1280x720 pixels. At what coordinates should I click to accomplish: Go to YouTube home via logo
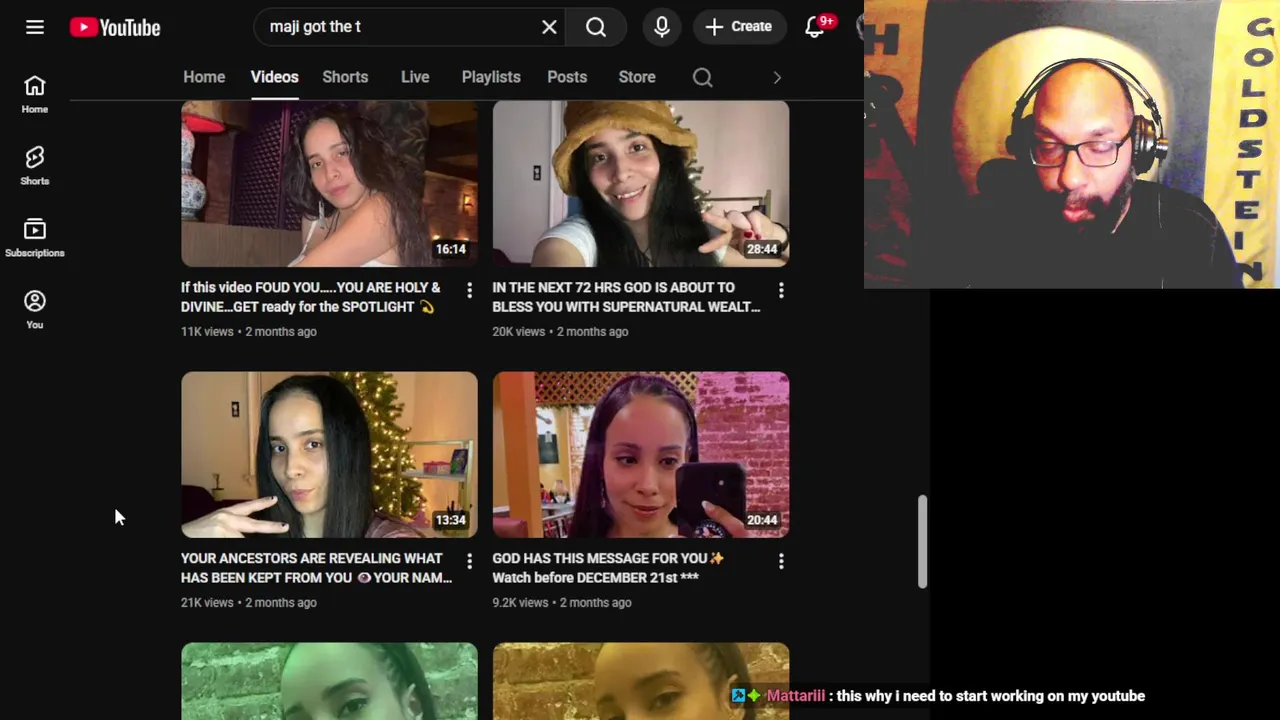115,27
